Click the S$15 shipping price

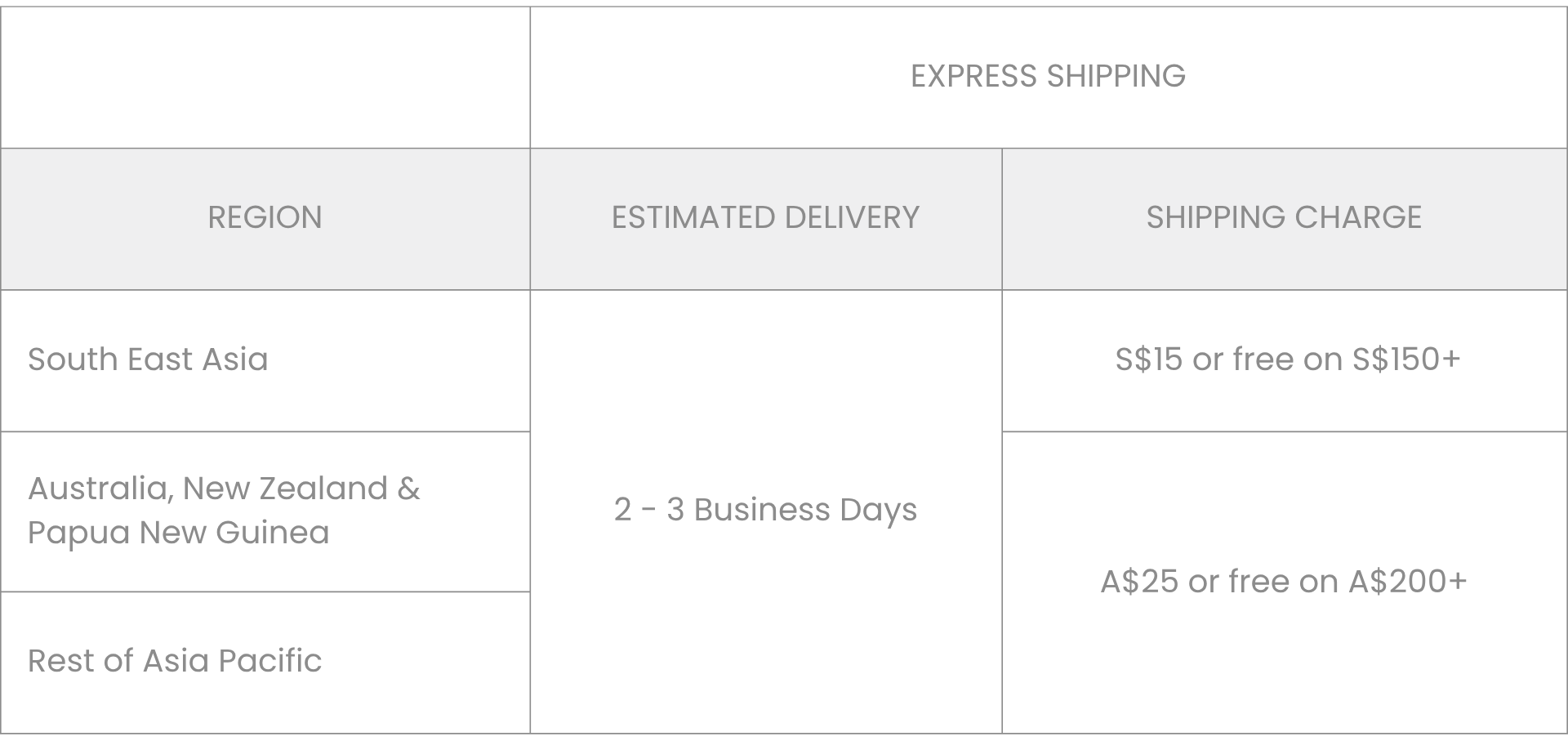tap(1148, 359)
